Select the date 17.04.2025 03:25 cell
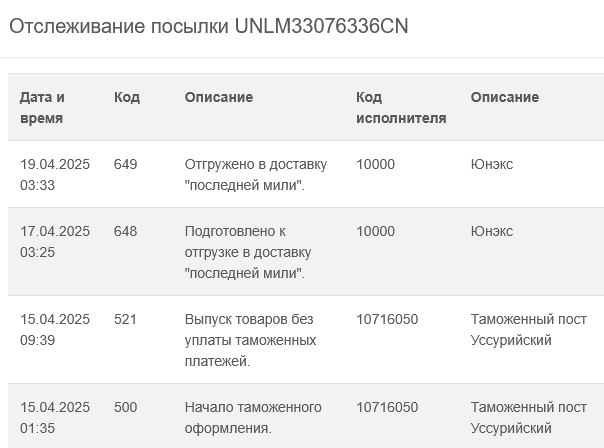Screen dimensions: 604x448 tap(55, 241)
